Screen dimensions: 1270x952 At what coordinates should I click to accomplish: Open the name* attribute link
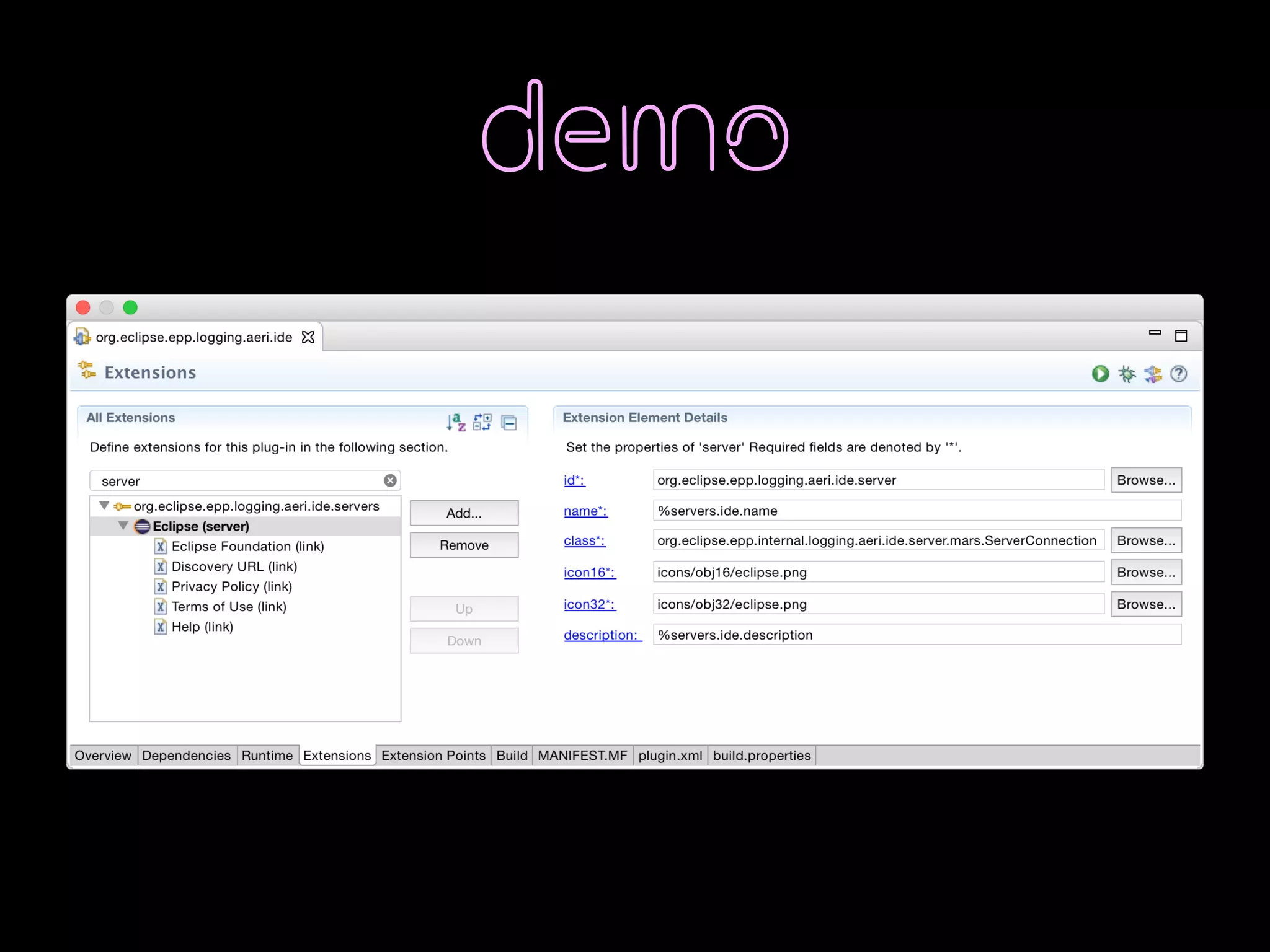tap(585, 511)
